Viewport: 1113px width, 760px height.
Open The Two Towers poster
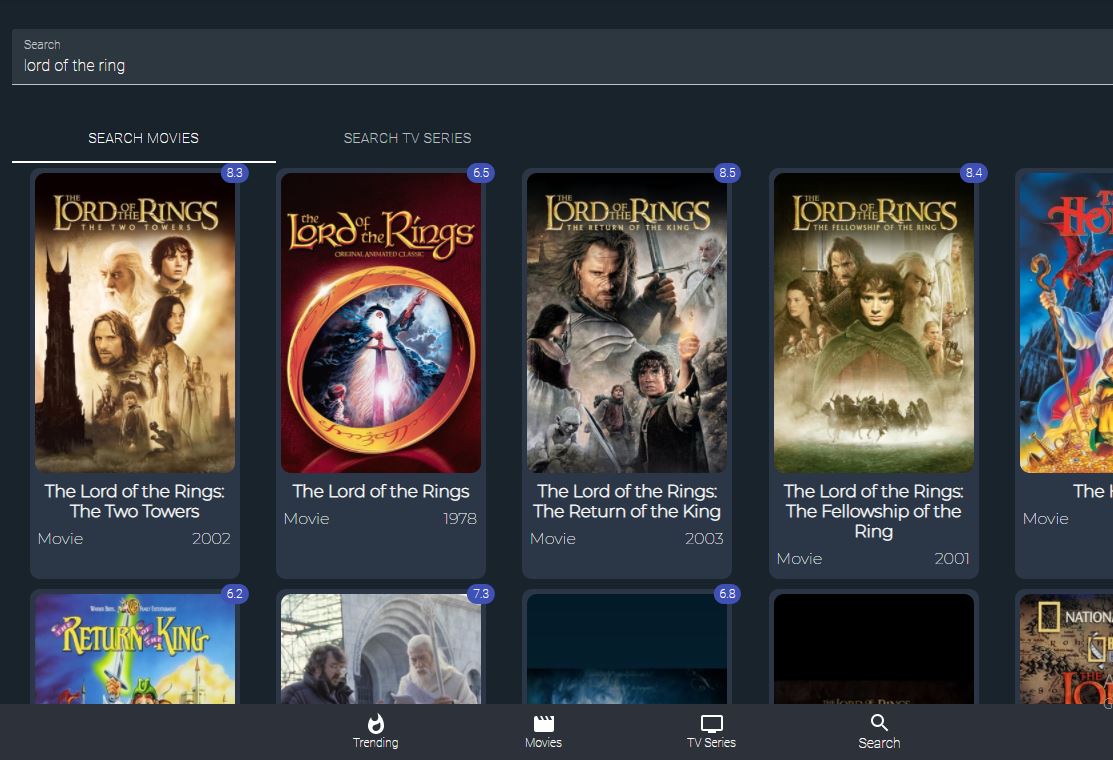135,323
